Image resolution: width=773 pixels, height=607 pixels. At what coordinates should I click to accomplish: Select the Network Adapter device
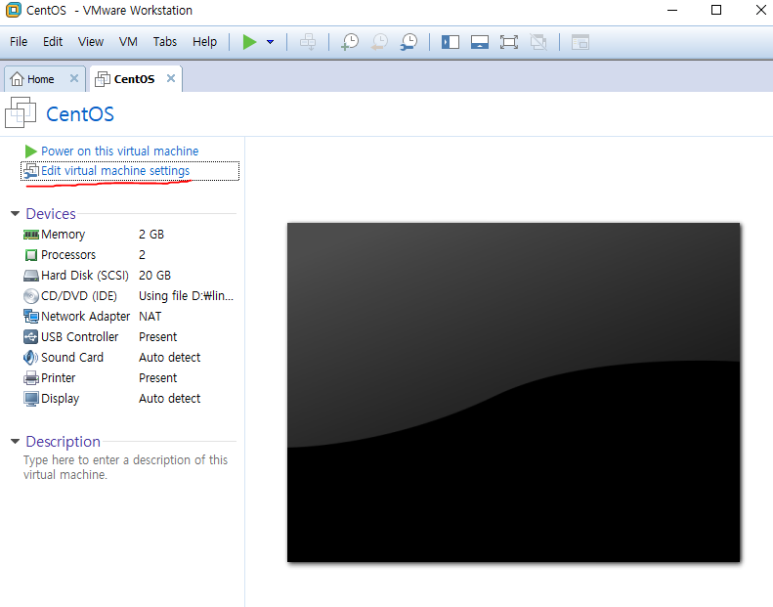click(128, 317)
